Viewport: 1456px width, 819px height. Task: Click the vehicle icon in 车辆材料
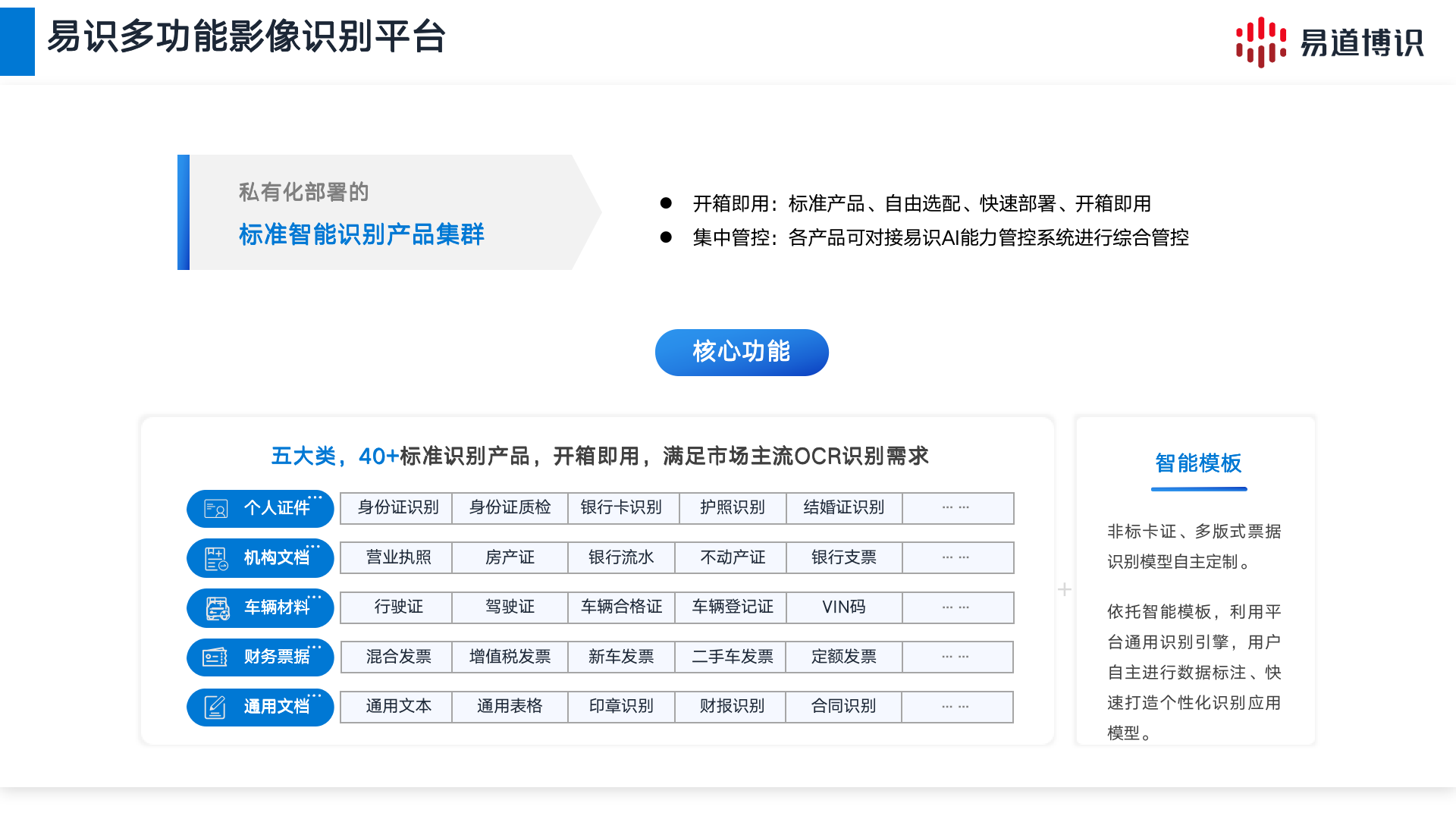point(218,608)
